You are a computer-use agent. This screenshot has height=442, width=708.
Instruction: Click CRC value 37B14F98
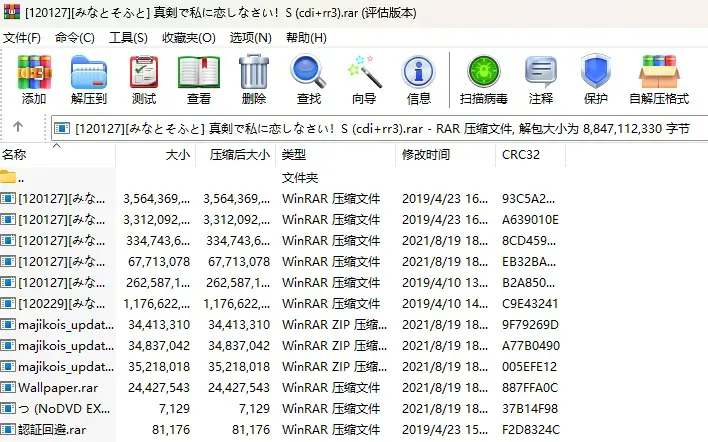pos(530,409)
